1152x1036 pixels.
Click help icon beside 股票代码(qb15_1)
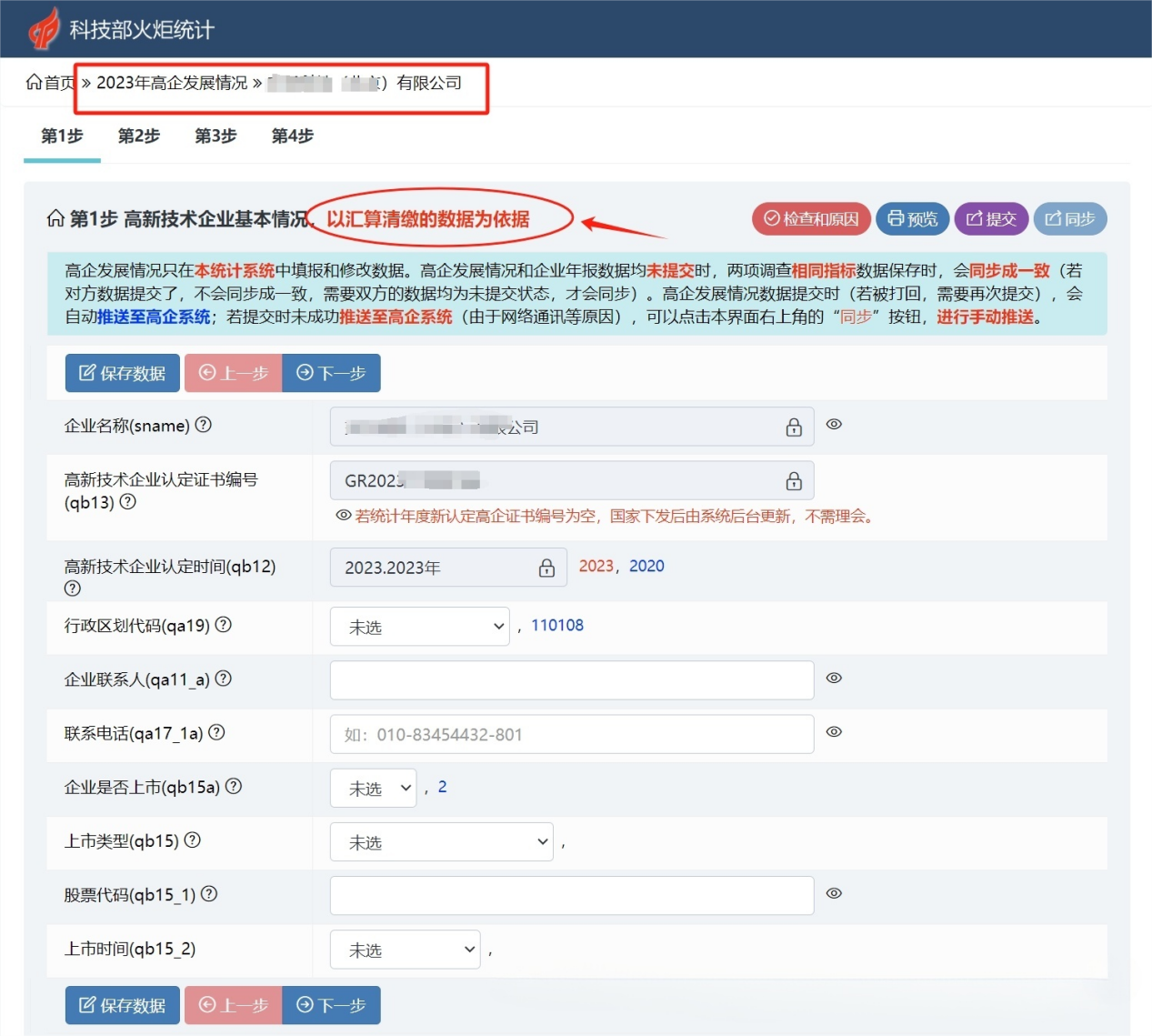point(209,894)
